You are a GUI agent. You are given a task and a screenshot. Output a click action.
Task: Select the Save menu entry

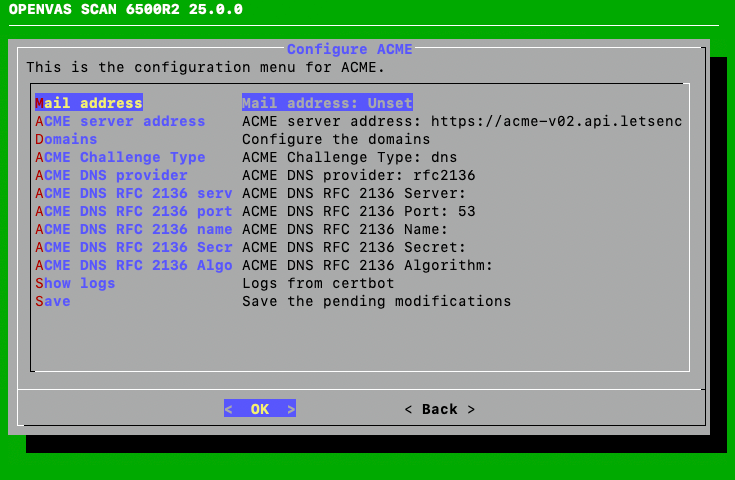coord(52,301)
